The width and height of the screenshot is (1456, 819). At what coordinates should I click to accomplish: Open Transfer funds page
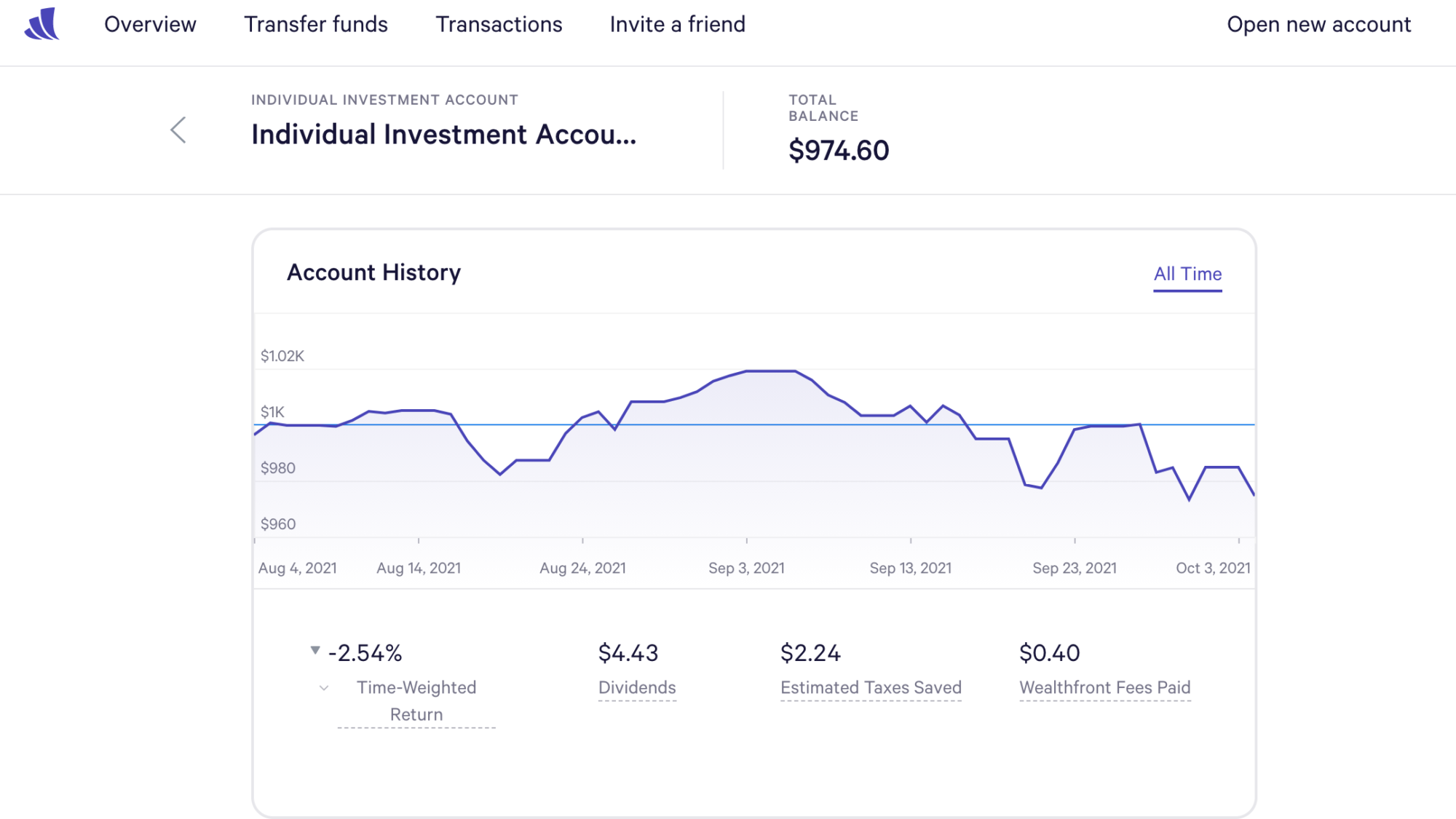(316, 24)
